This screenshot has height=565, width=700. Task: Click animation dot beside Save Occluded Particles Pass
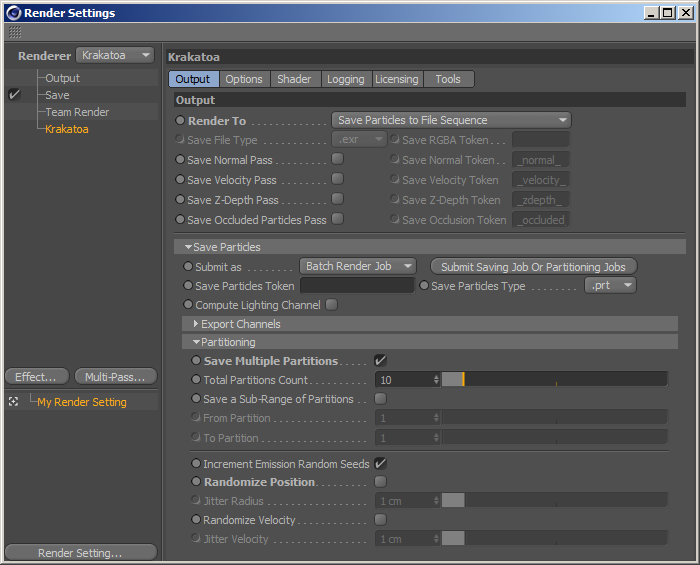[x=180, y=219]
